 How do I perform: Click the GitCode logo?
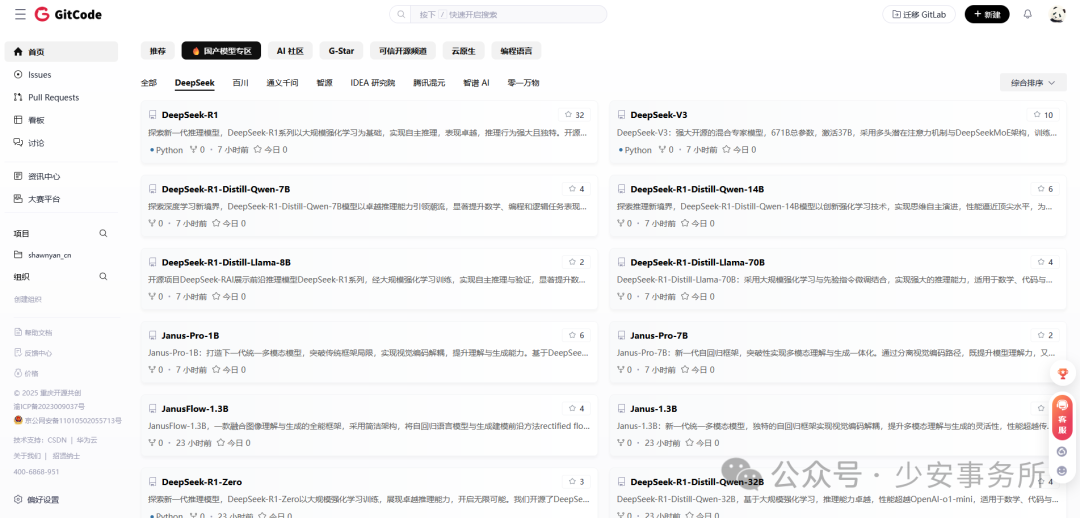68,14
